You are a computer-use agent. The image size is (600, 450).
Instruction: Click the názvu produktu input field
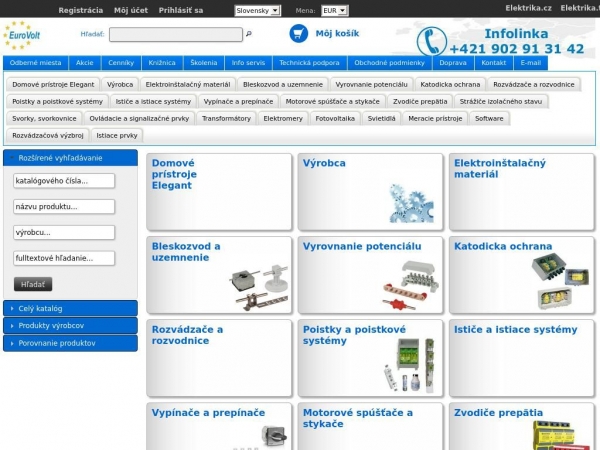pyautogui.click(x=64, y=207)
